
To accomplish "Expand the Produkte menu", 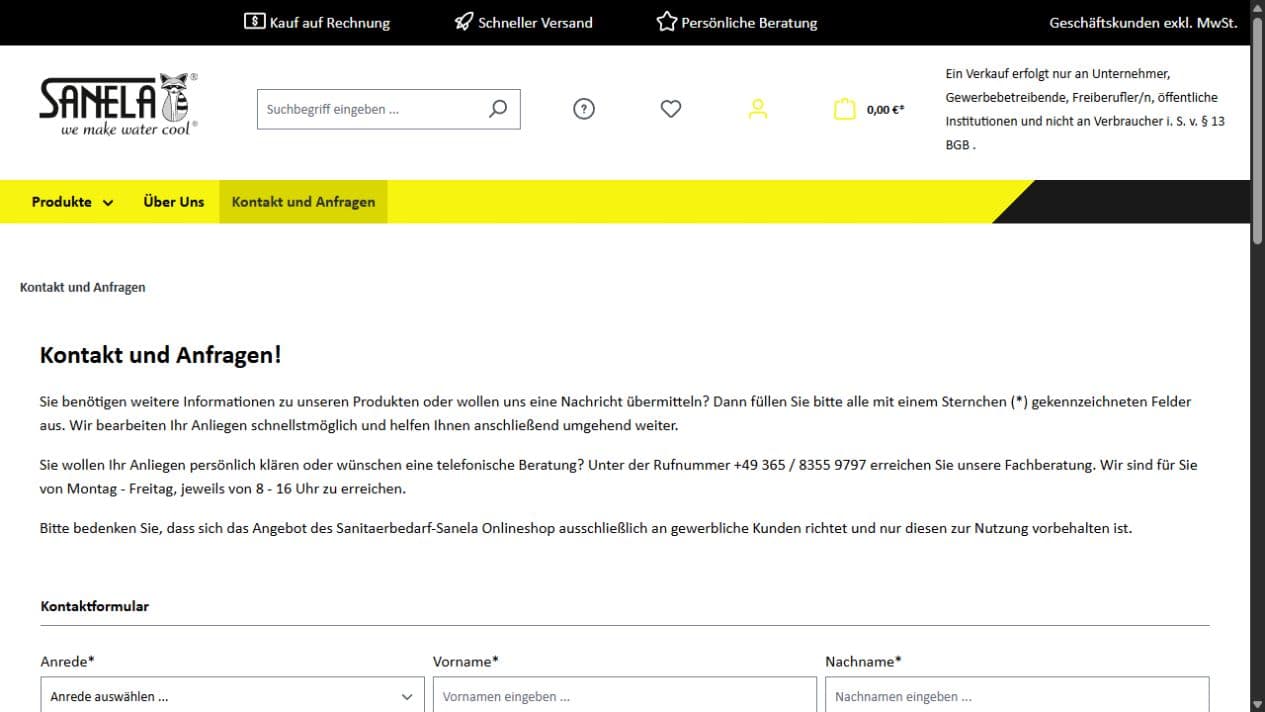I will pyautogui.click(x=72, y=201).
